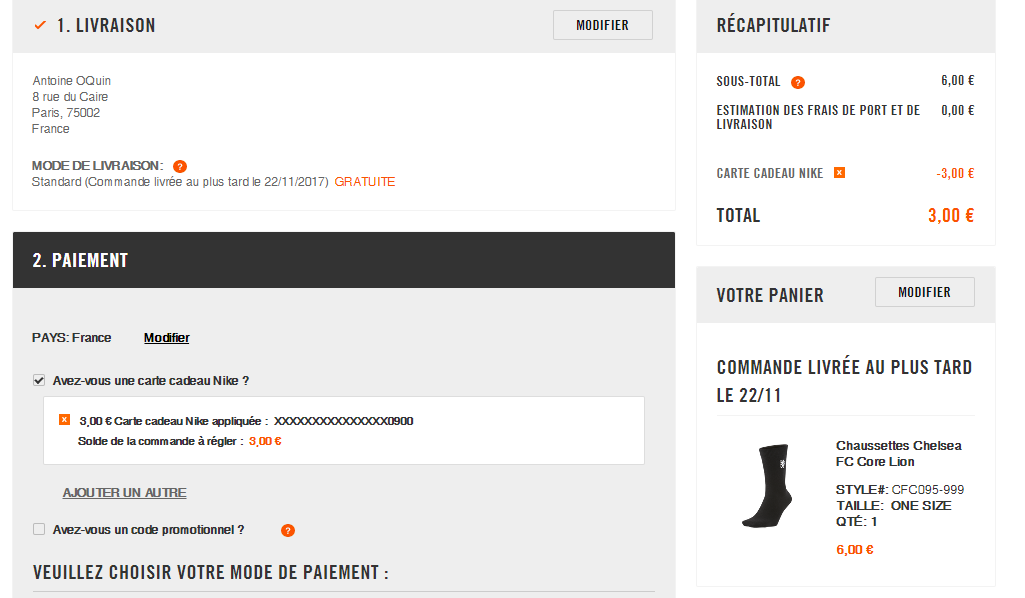Image resolution: width=1025 pixels, height=598 pixels.
Task: Click the x icon on the gift card applied message
Action: point(64,420)
